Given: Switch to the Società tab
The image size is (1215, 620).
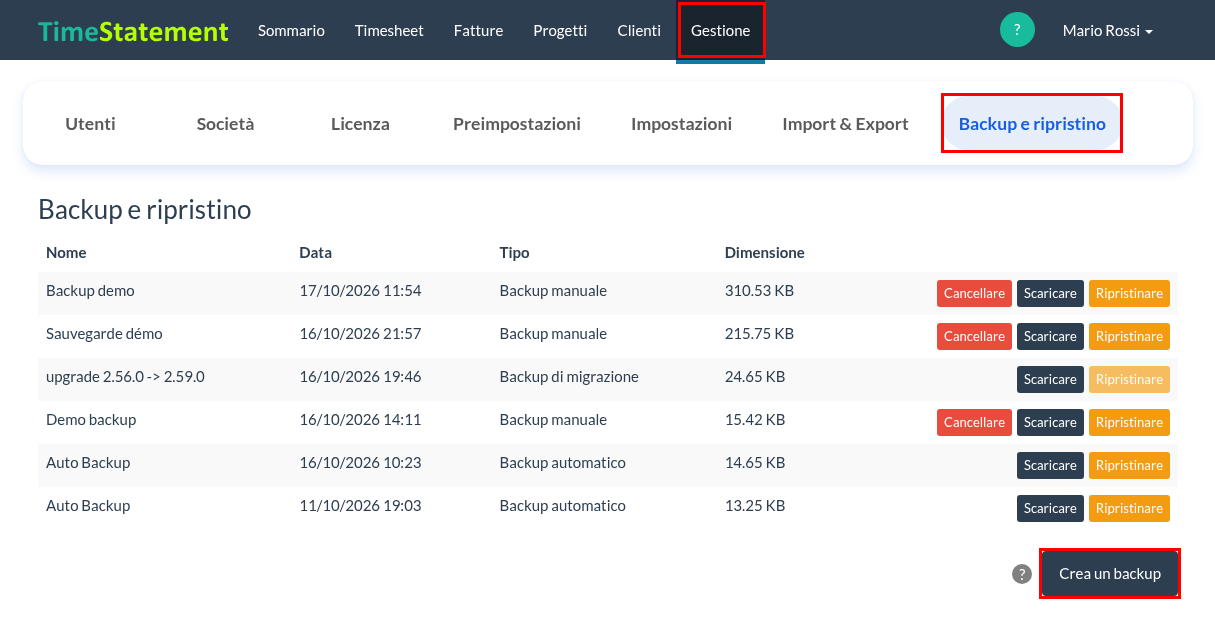Looking at the screenshot, I should (225, 124).
